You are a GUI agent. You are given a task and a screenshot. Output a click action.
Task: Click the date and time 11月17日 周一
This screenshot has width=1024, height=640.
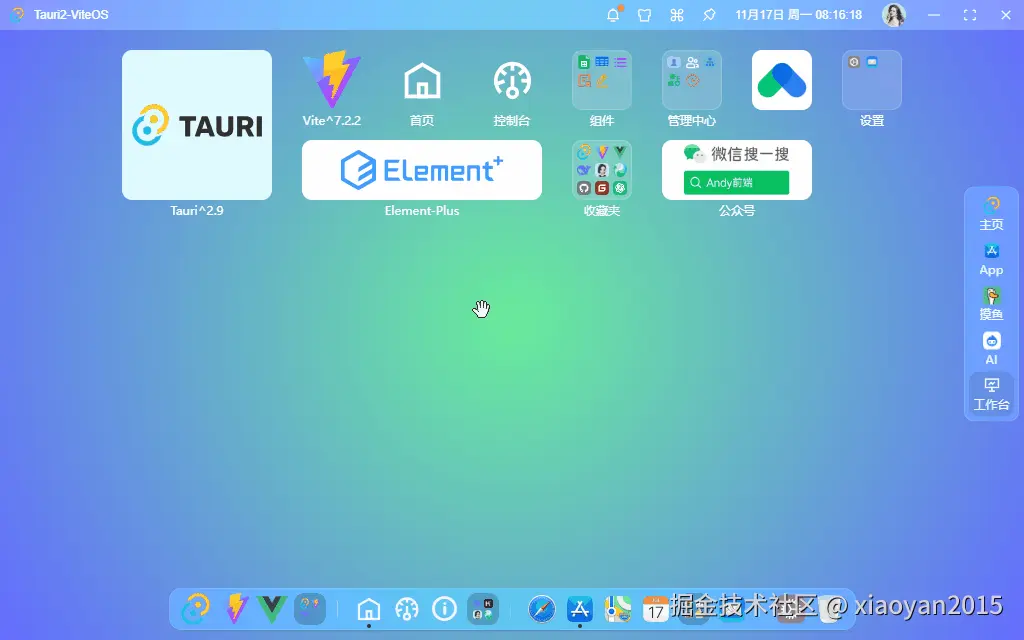798,15
